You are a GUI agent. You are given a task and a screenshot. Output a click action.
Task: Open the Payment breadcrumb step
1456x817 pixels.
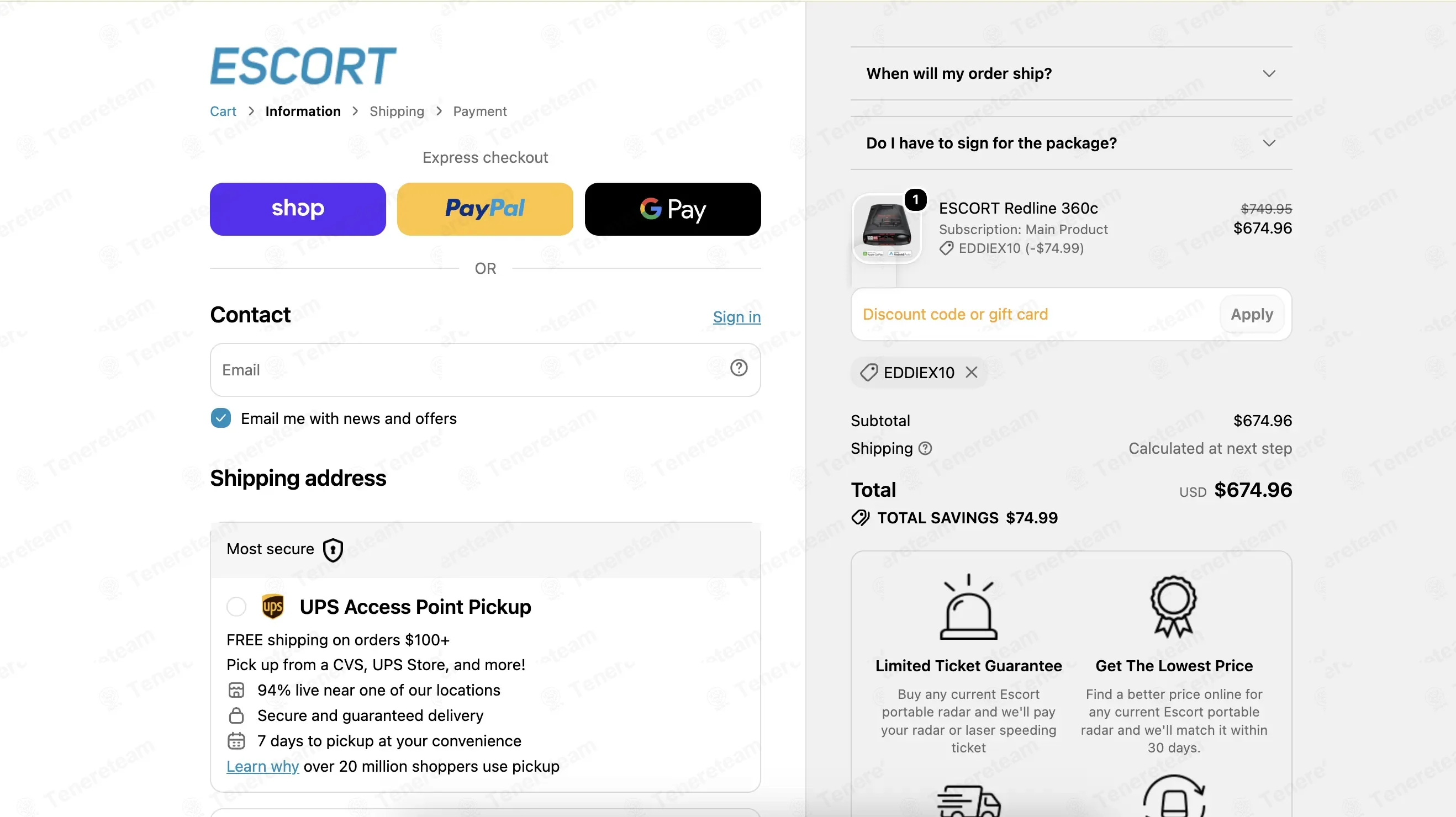[x=480, y=112]
